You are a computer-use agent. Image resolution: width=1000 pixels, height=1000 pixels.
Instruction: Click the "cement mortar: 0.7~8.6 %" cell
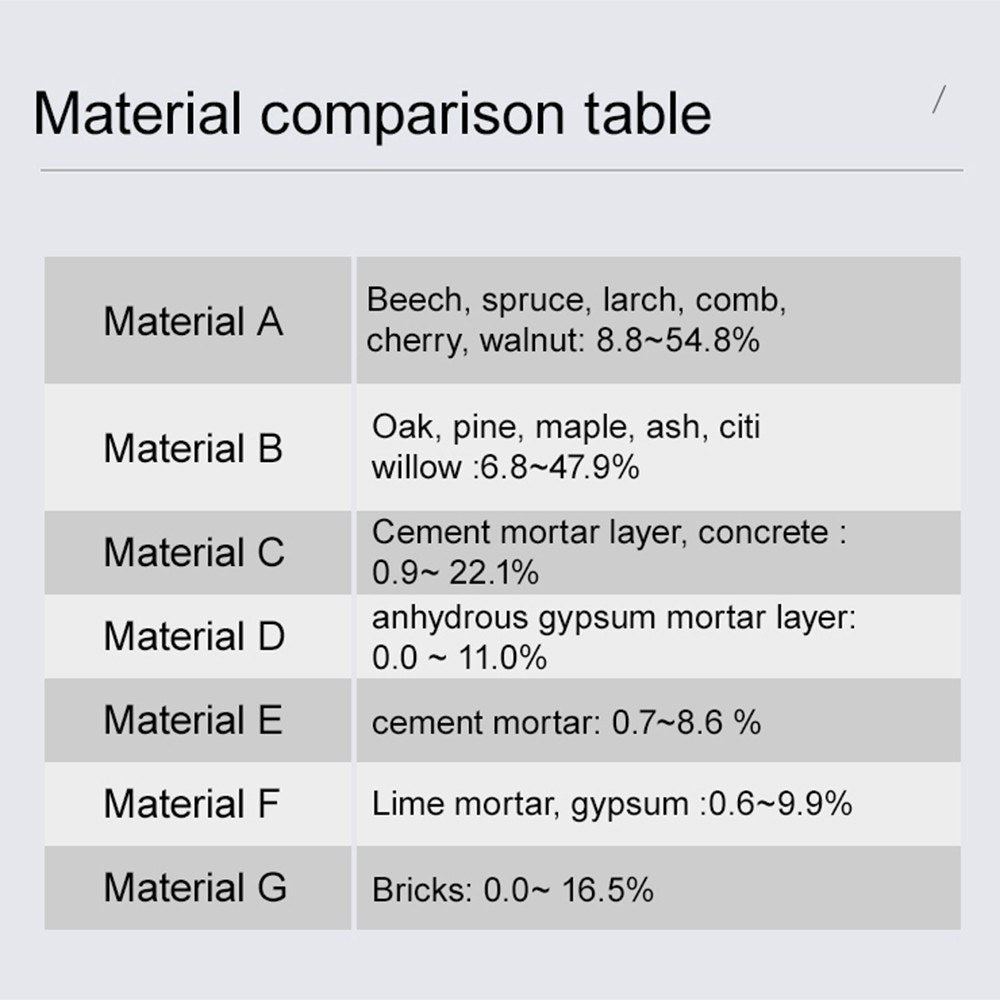coord(566,722)
